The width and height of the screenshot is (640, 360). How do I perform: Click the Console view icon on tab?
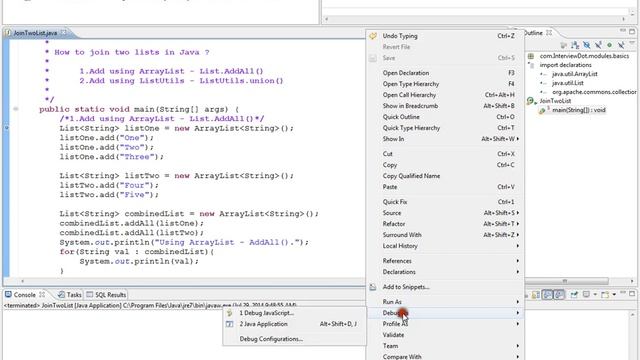(x=8, y=294)
